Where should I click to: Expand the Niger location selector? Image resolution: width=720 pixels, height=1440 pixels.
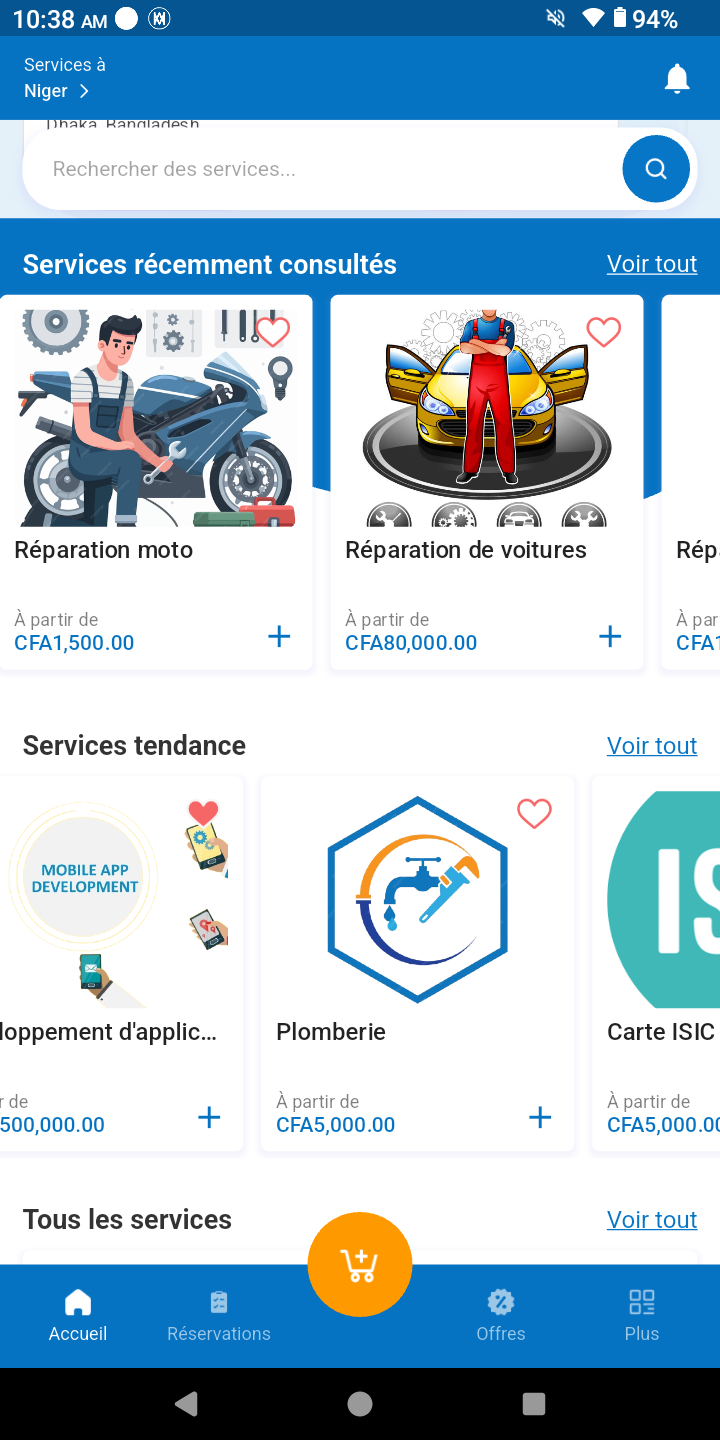(x=57, y=91)
